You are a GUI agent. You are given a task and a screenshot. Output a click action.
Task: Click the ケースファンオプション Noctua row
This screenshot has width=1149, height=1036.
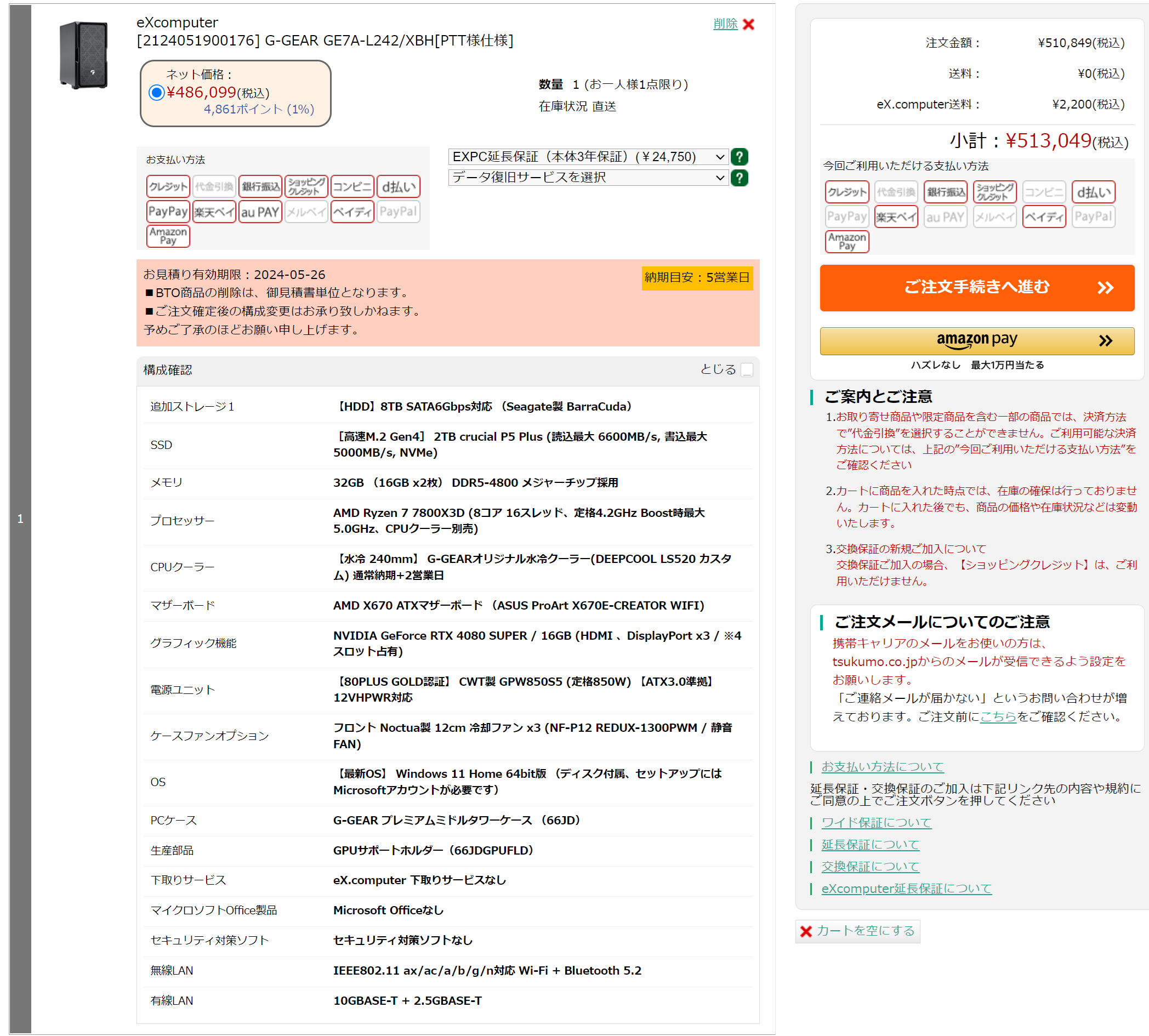click(x=447, y=736)
